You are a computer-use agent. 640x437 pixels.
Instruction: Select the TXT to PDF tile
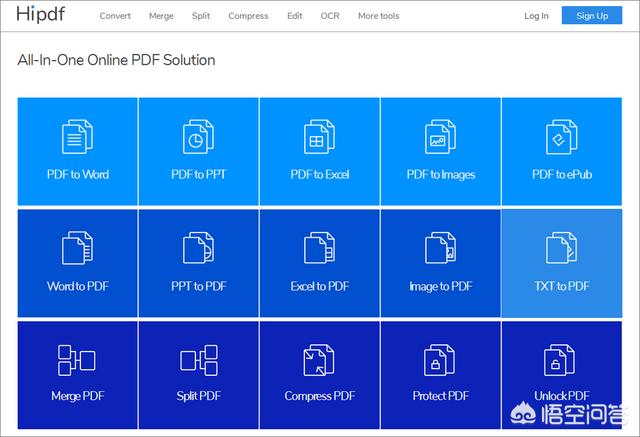coord(561,263)
